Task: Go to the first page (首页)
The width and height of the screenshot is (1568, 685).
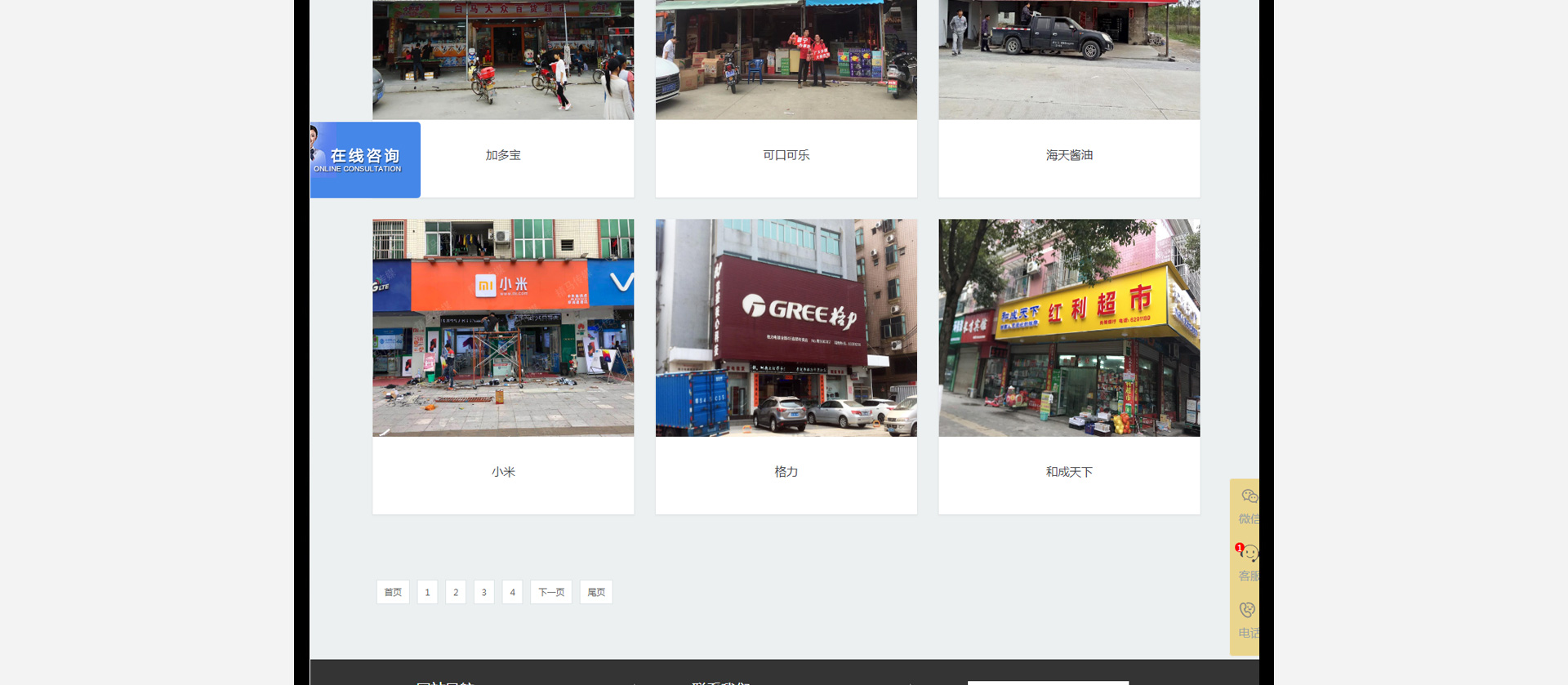Action: coord(393,592)
